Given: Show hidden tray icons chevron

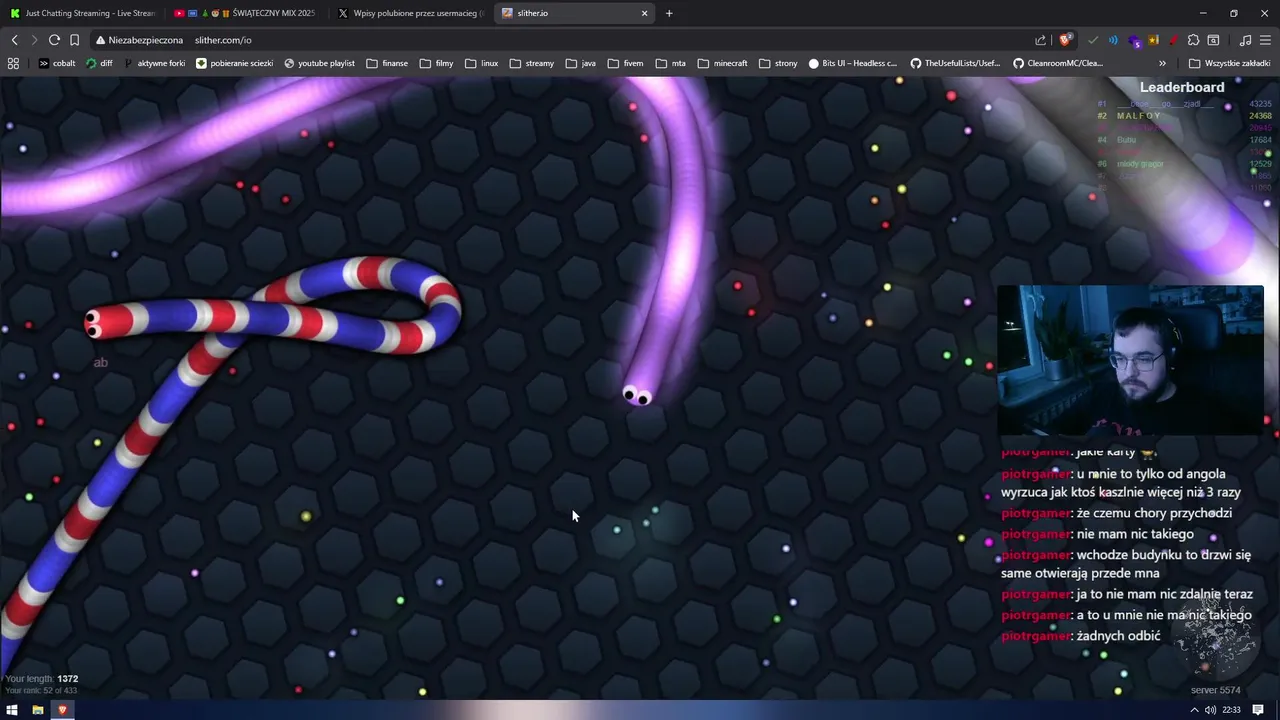Looking at the screenshot, I should coord(1195,710).
